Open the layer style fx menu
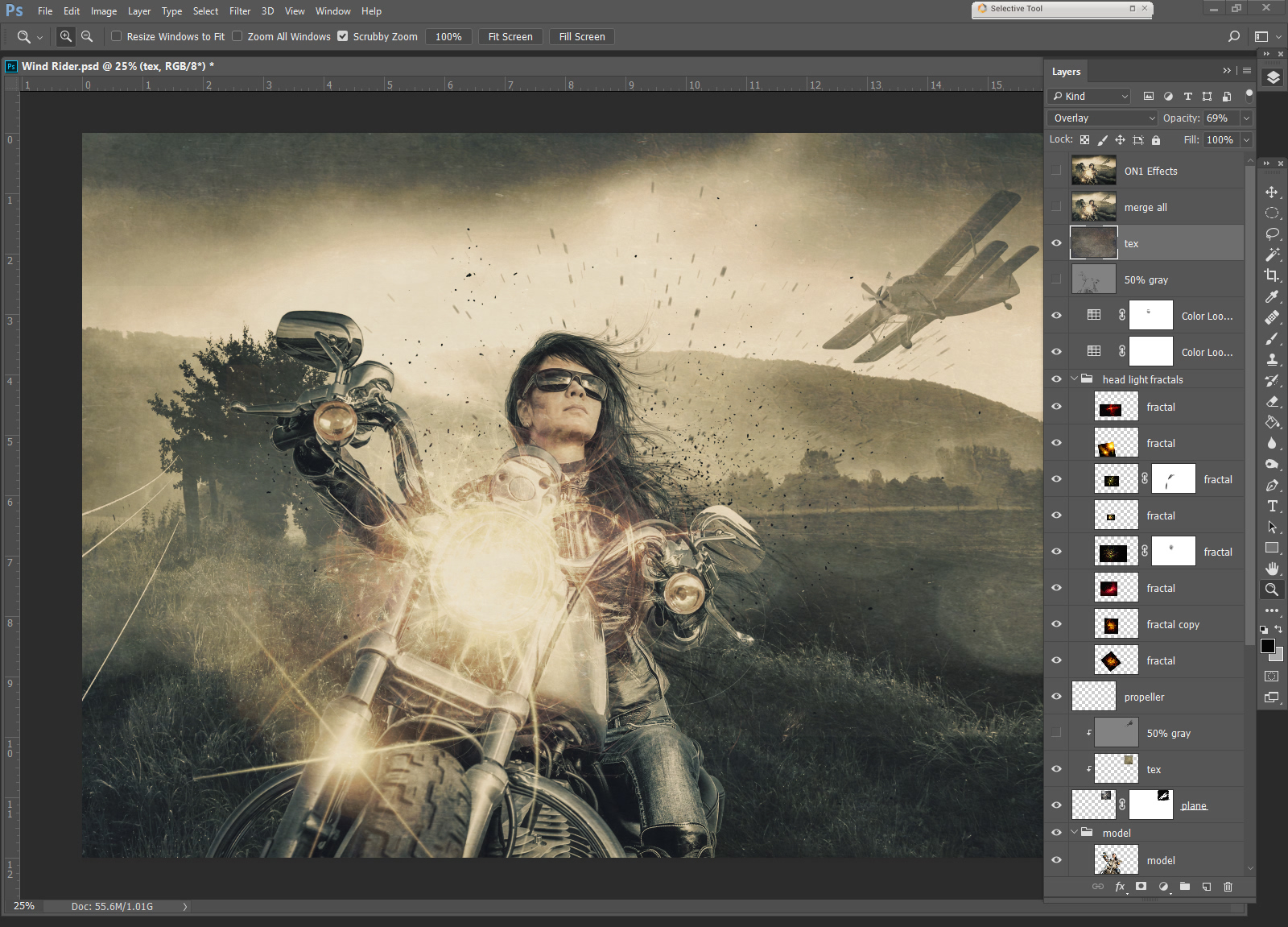 click(x=1120, y=887)
